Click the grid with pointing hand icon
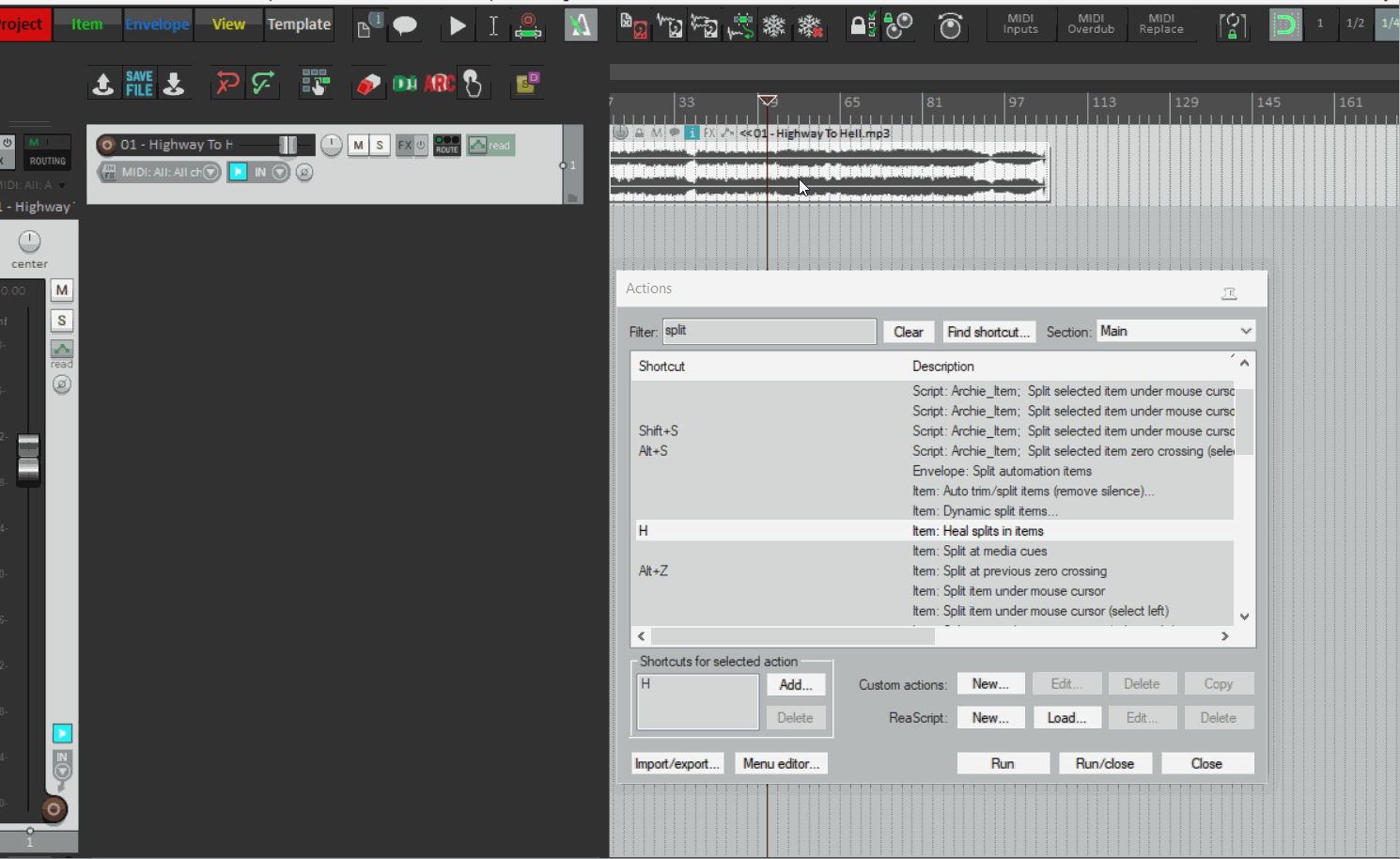Image resolution: width=1400 pixels, height=859 pixels. point(316,84)
